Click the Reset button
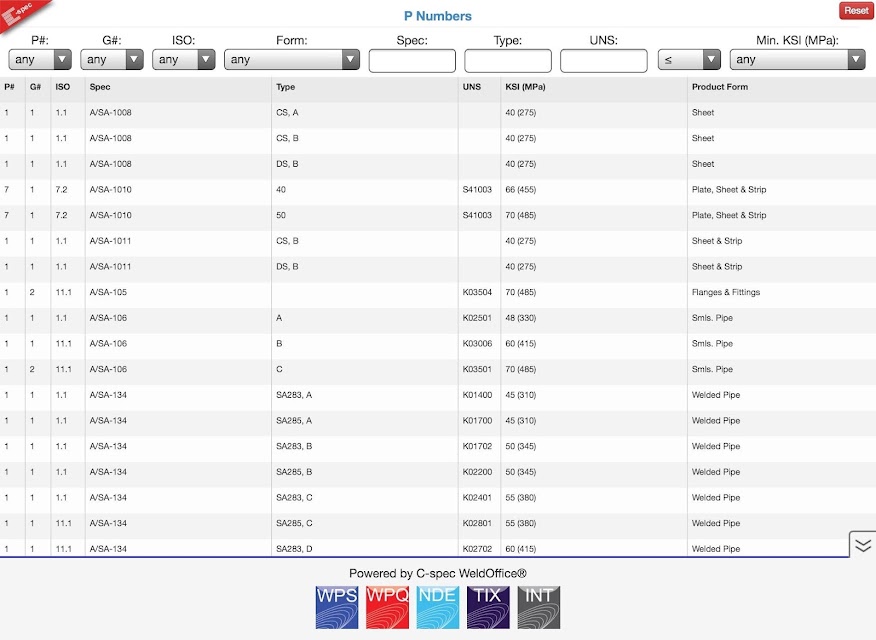Screen dimensions: 876x640 click(856, 11)
